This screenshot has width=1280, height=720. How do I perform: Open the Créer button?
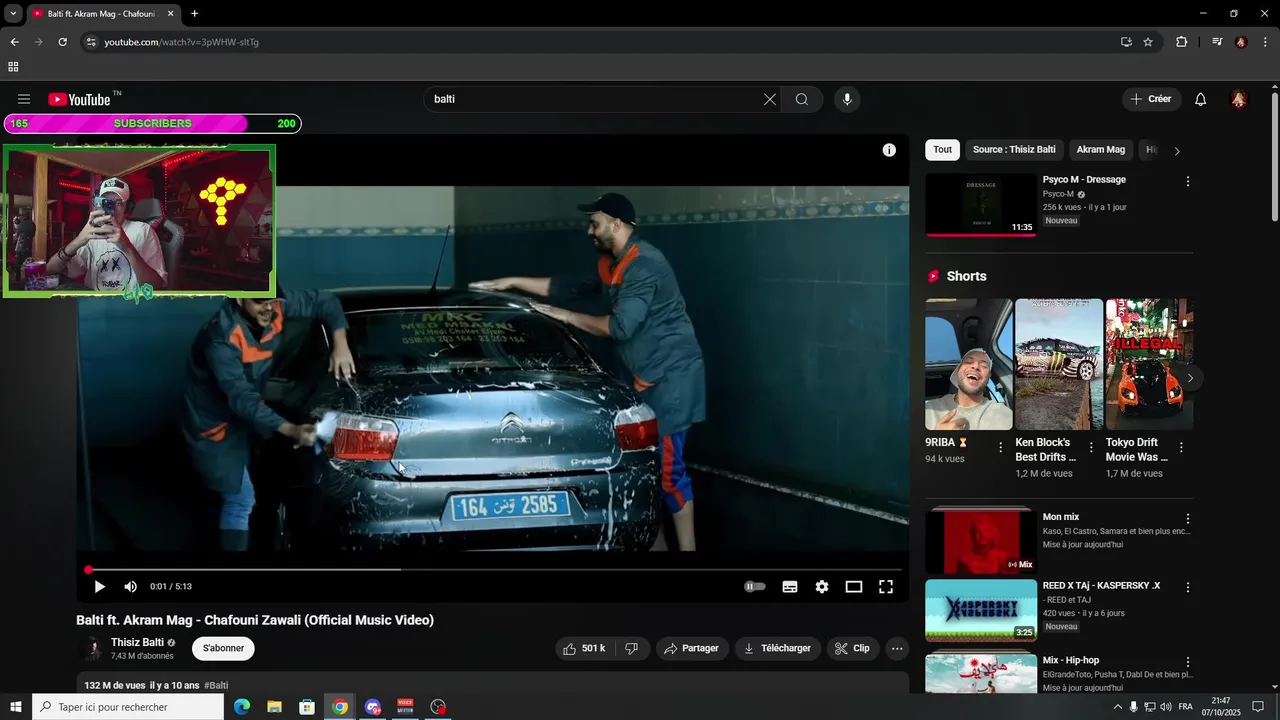coord(1151,99)
